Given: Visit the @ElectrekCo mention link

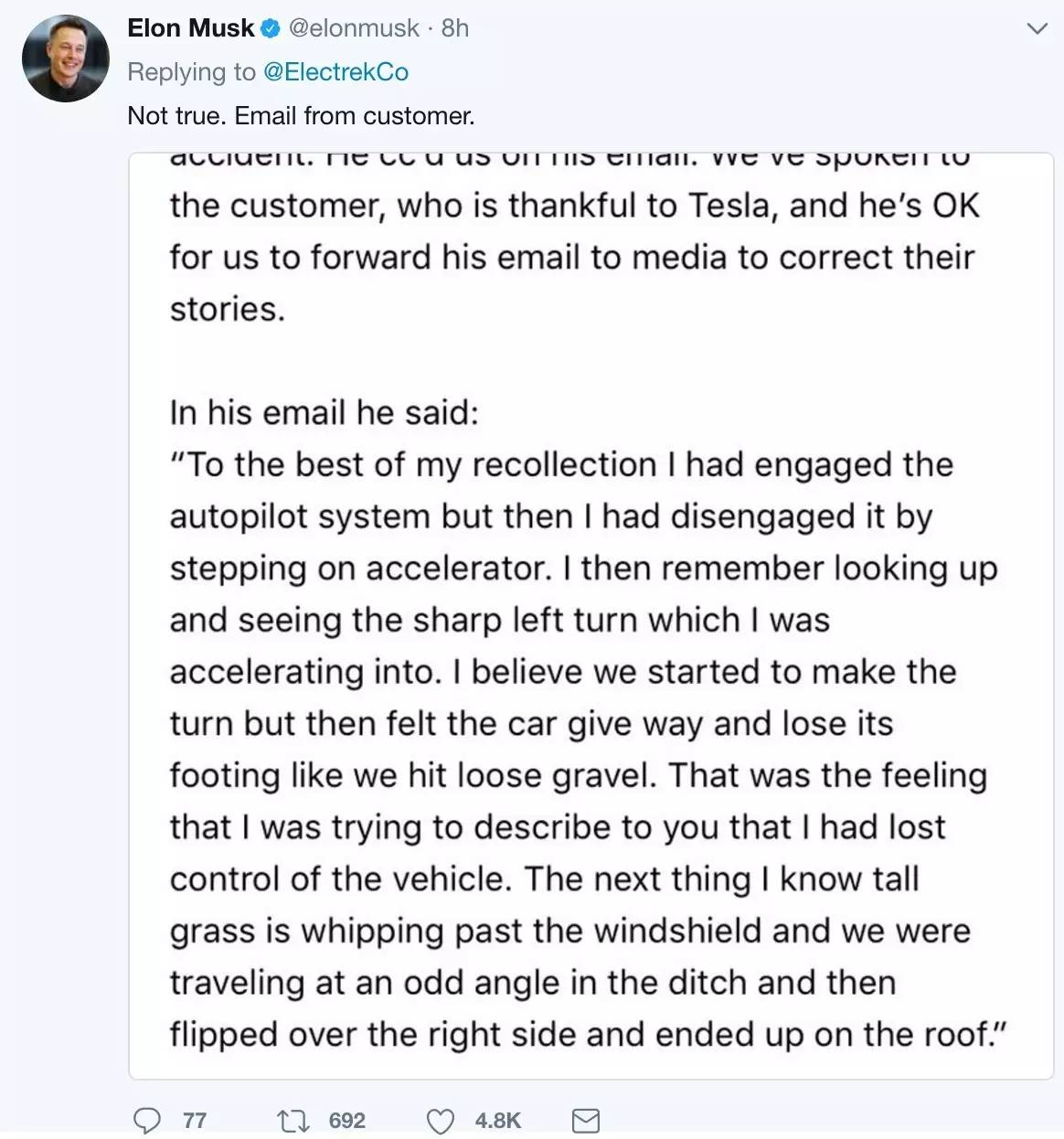Looking at the screenshot, I should [x=335, y=71].
